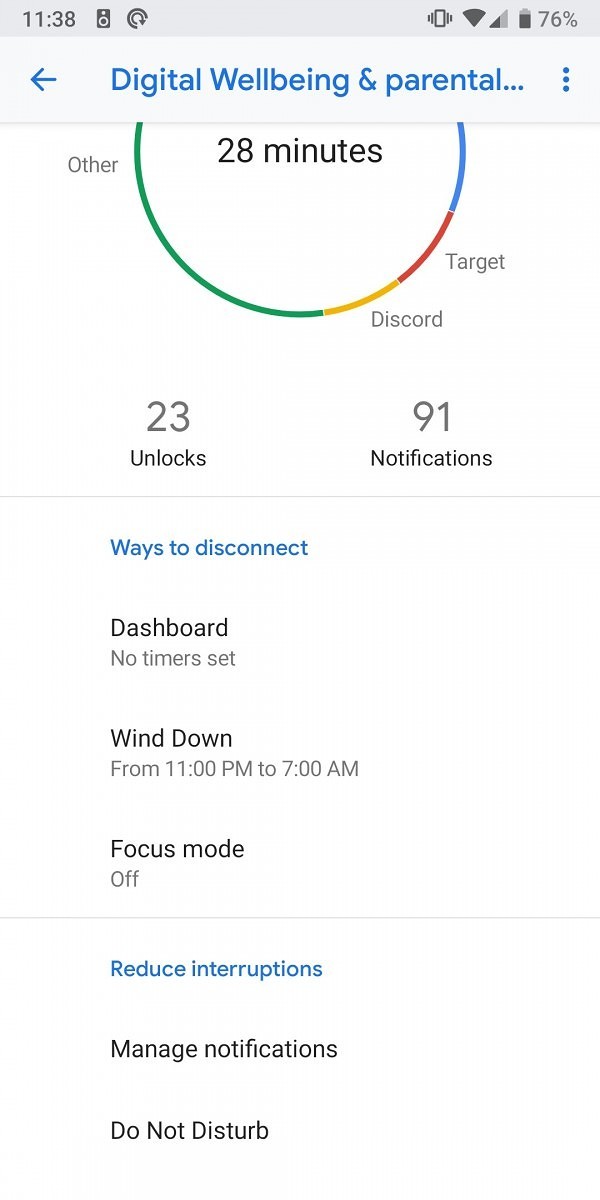Open the Dashboard timers option

[x=300, y=642]
